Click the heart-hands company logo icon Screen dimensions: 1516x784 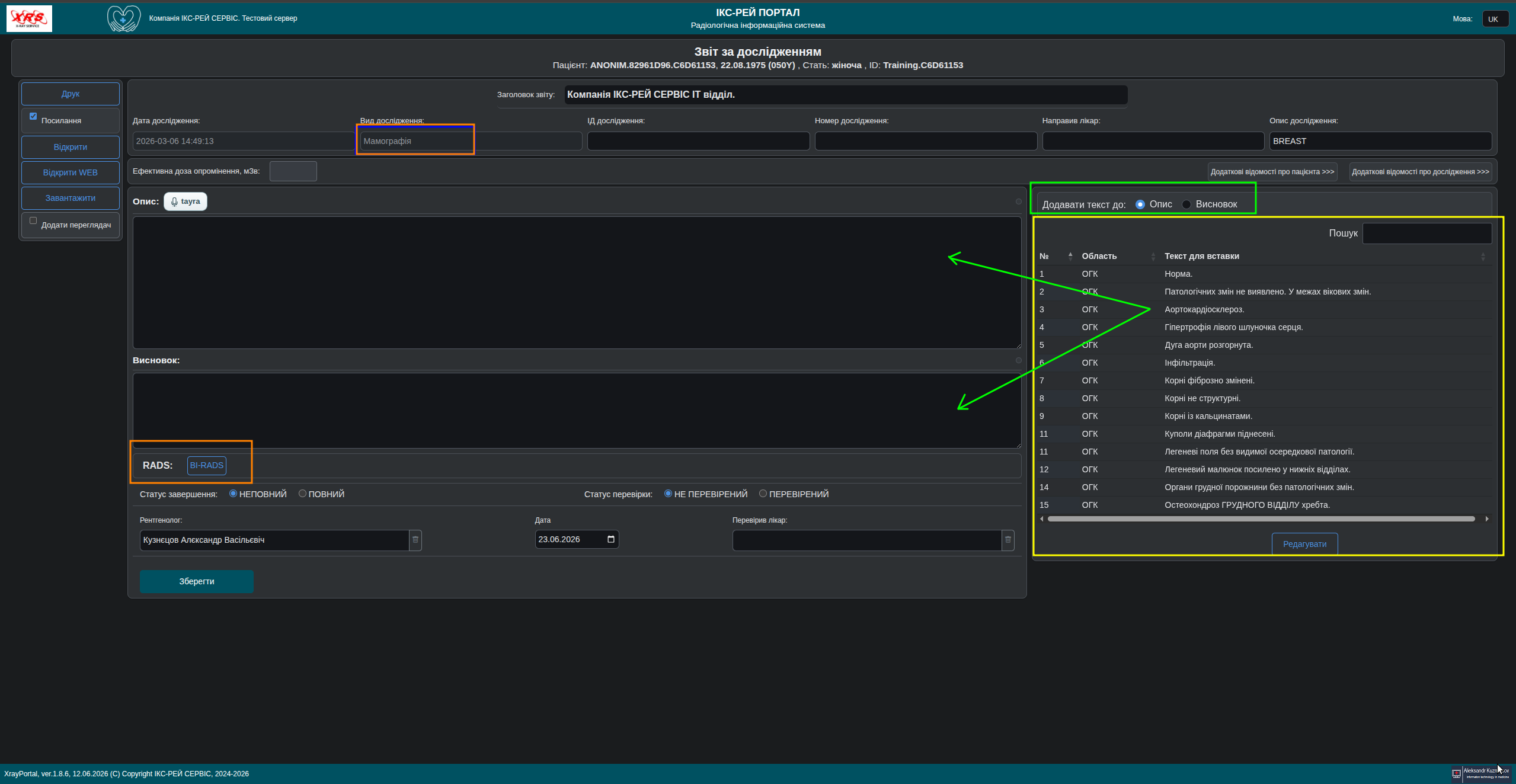click(124, 18)
